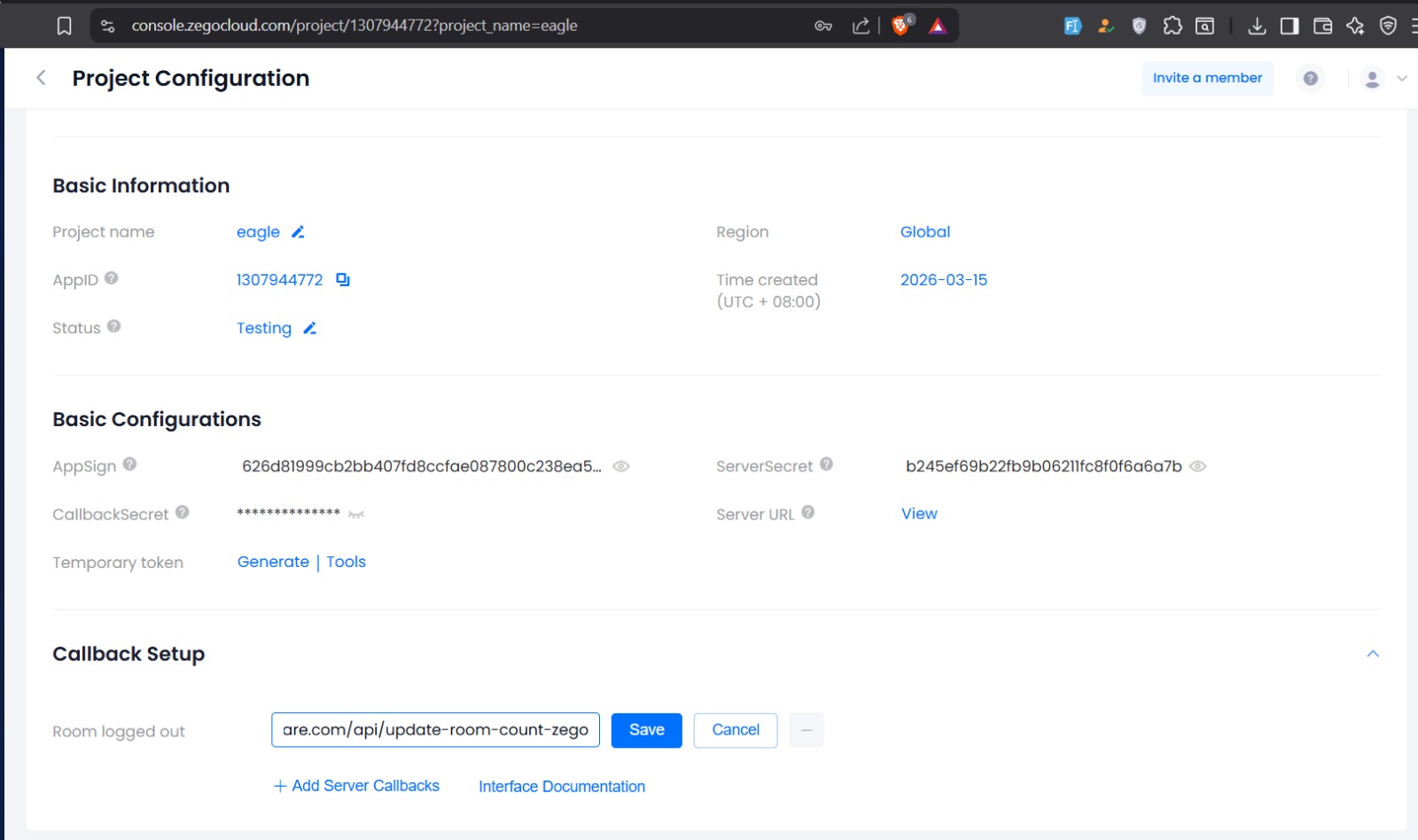
Task: Add Server Callbacks
Action: pyautogui.click(x=356, y=786)
